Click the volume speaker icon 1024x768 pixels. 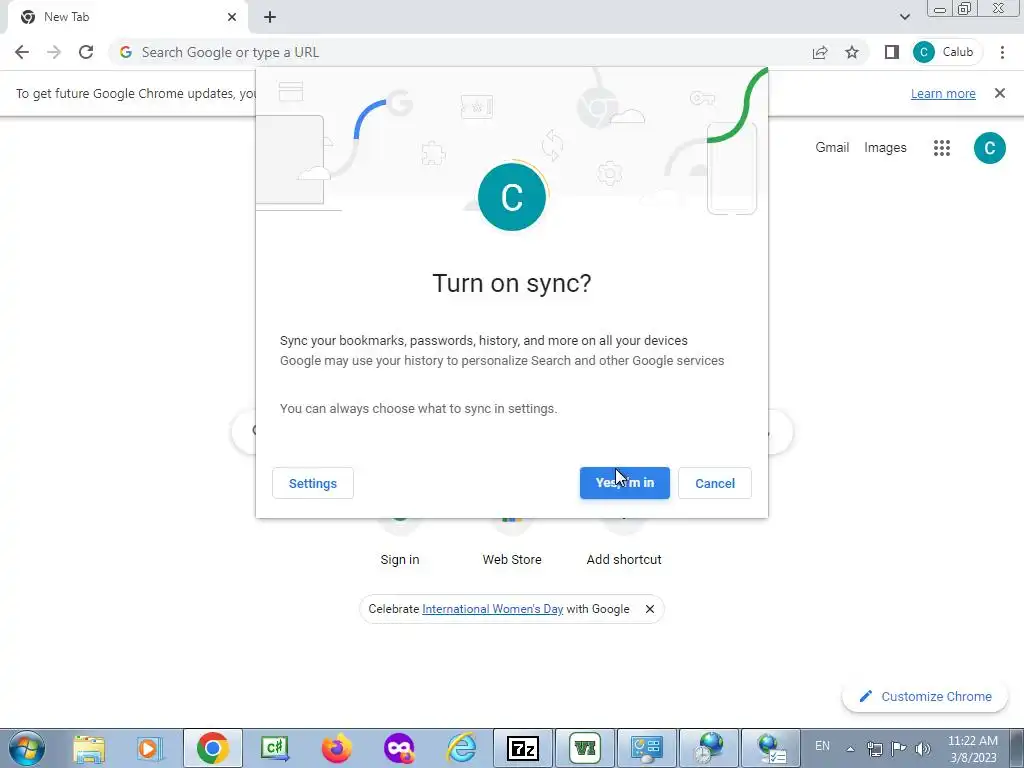(923, 749)
